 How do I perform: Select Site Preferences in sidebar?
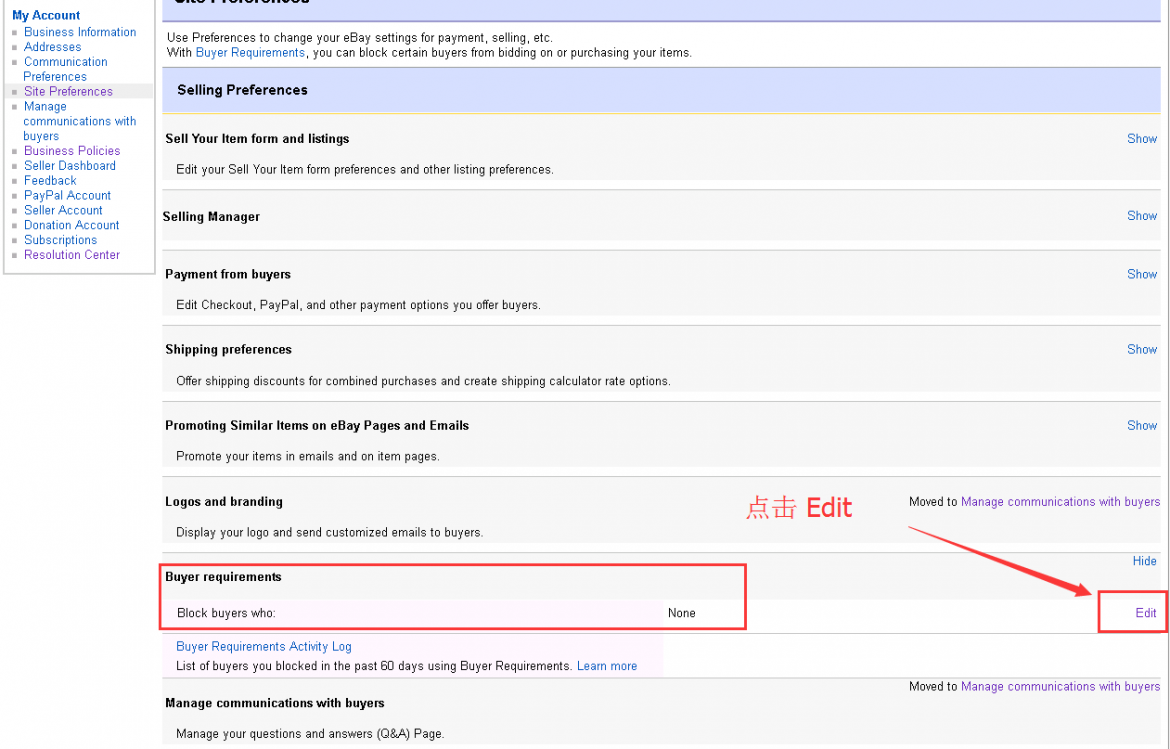[68, 91]
